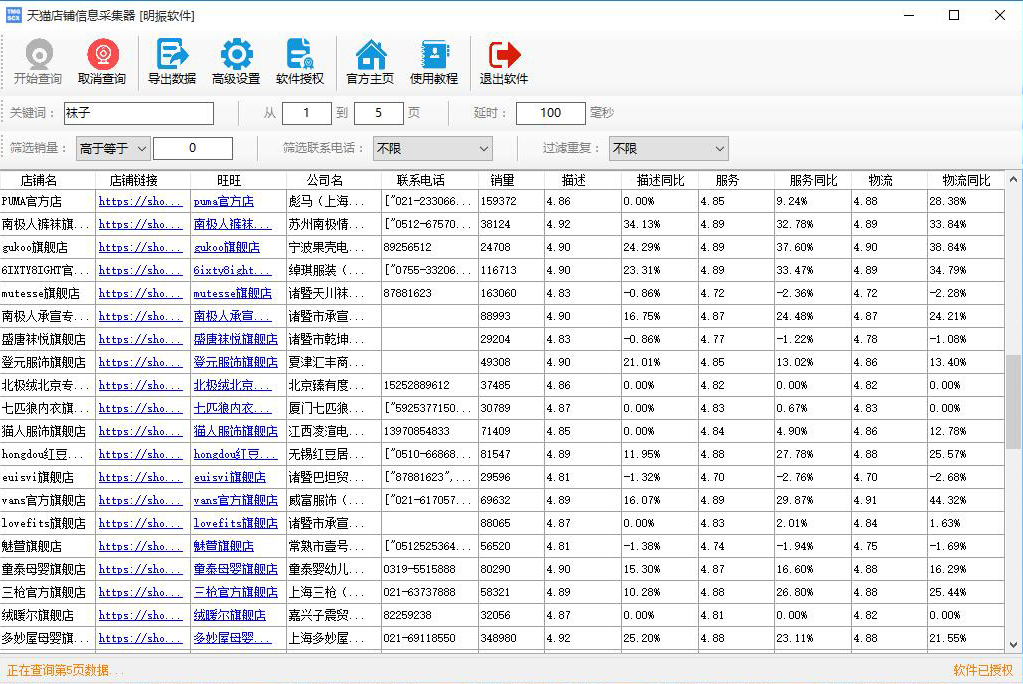Select the 三枪官方旗舰店 shop name cell
1023x684 pixels.
(x=44, y=592)
